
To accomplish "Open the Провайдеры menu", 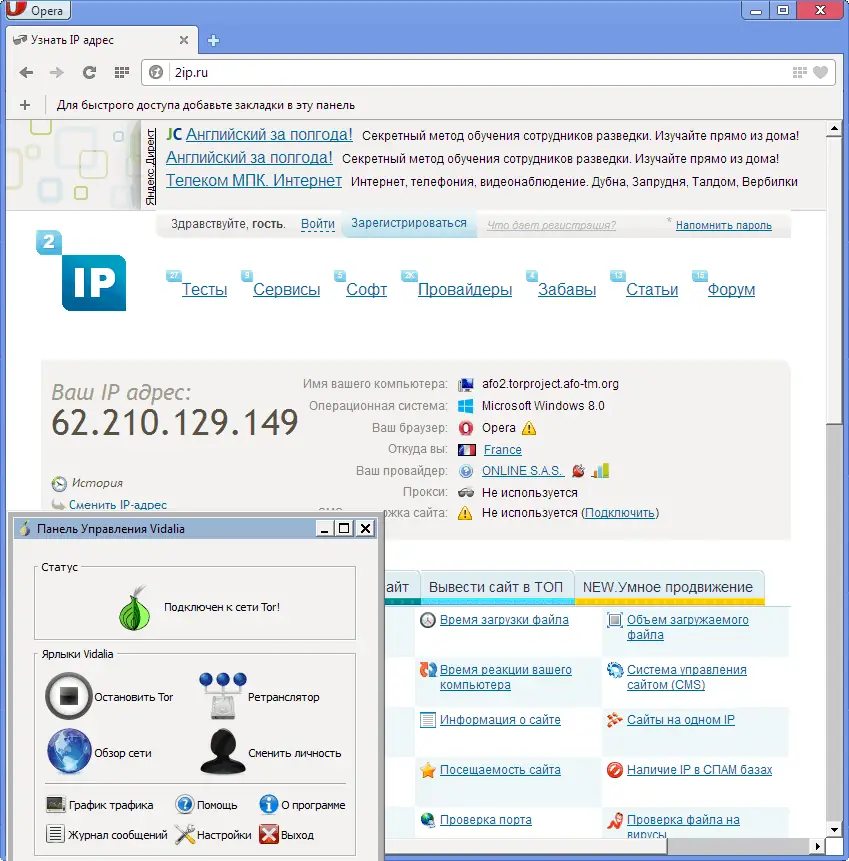I will (x=465, y=289).
